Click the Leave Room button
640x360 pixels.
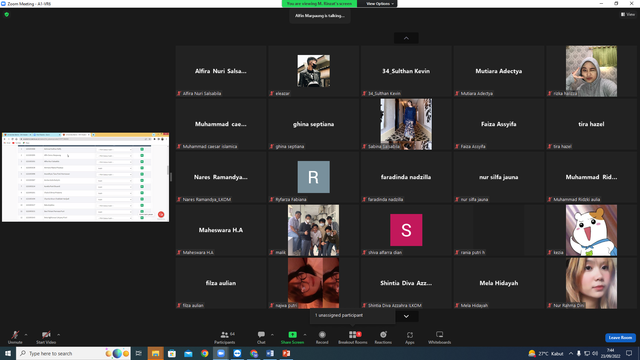click(x=620, y=338)
